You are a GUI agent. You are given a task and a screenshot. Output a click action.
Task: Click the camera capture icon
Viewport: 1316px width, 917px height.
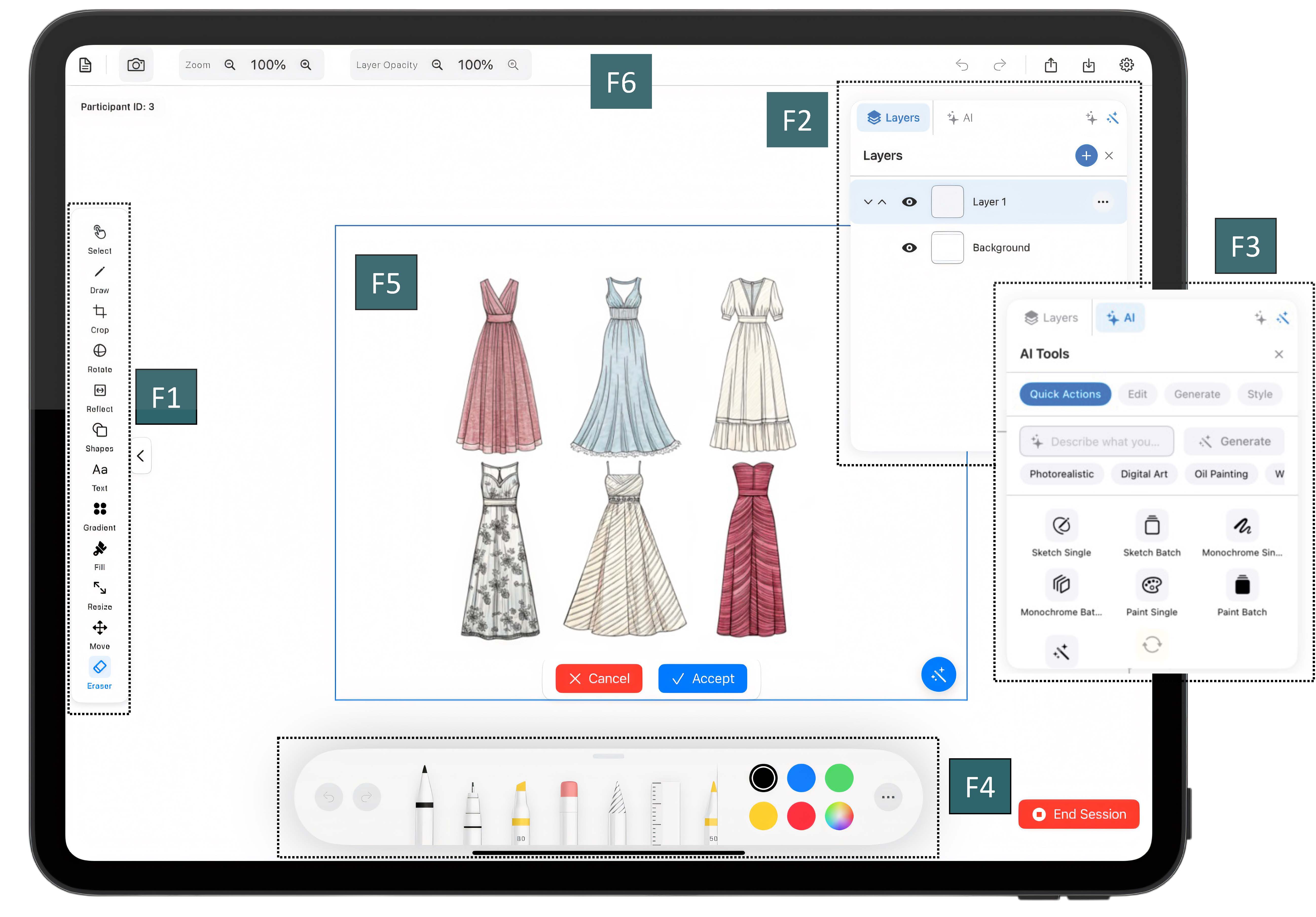(136, 65)
